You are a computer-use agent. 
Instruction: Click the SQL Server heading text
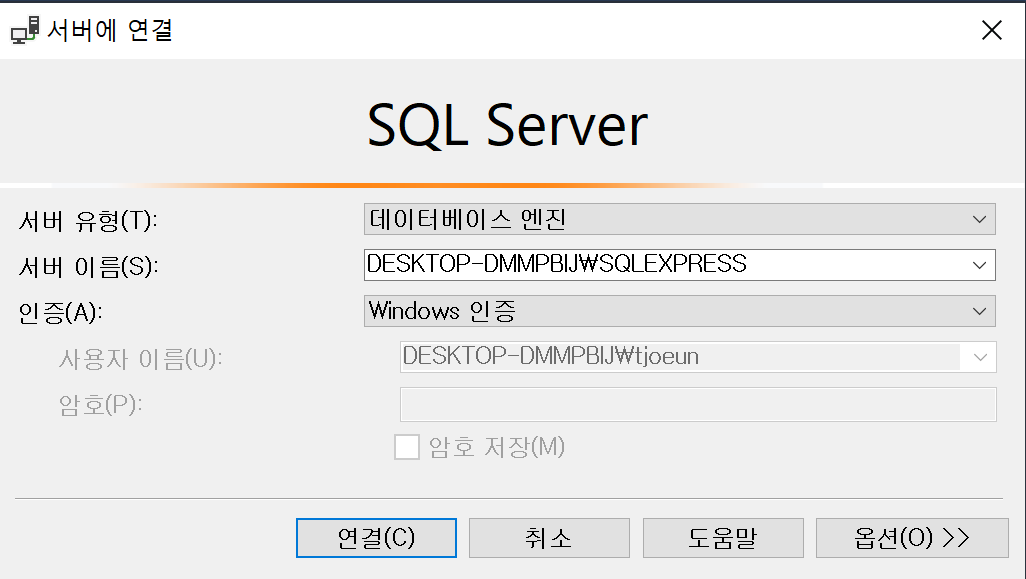[x=507, y=125]
